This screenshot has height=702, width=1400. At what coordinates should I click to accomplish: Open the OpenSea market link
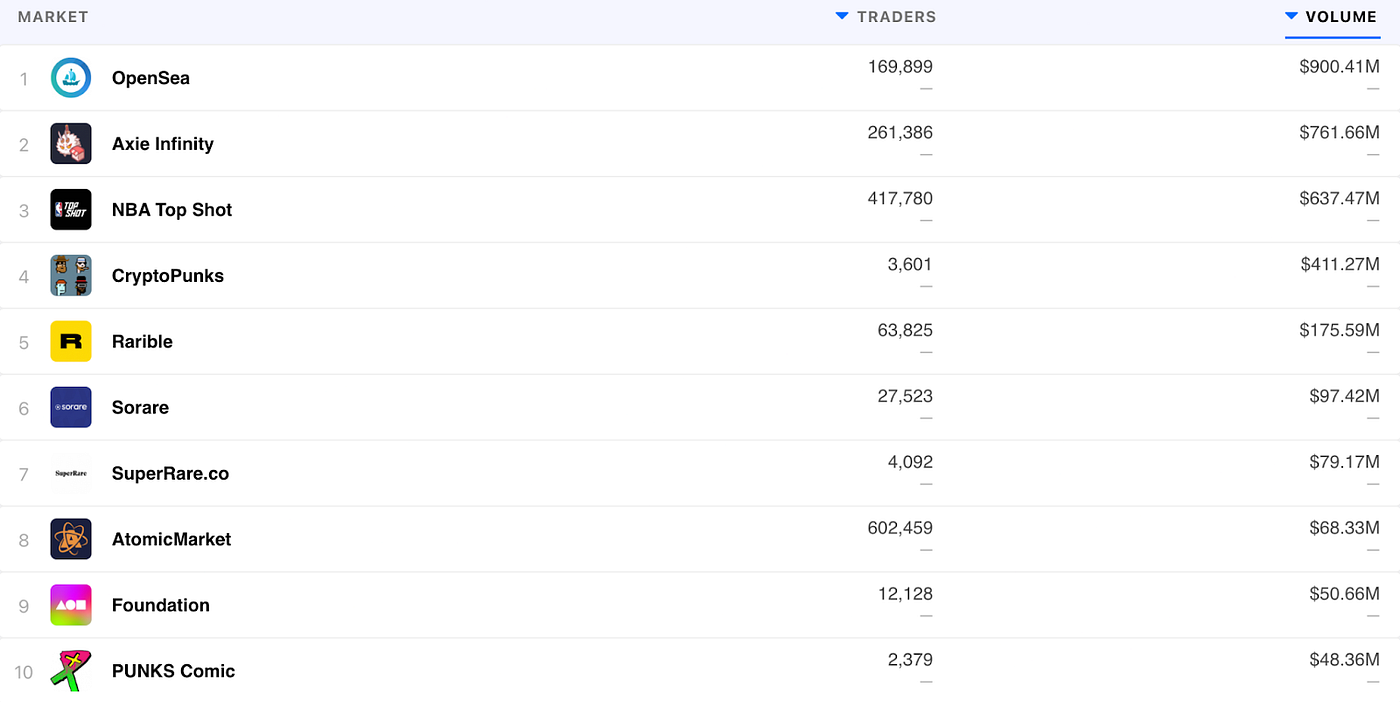coord(151,78)
